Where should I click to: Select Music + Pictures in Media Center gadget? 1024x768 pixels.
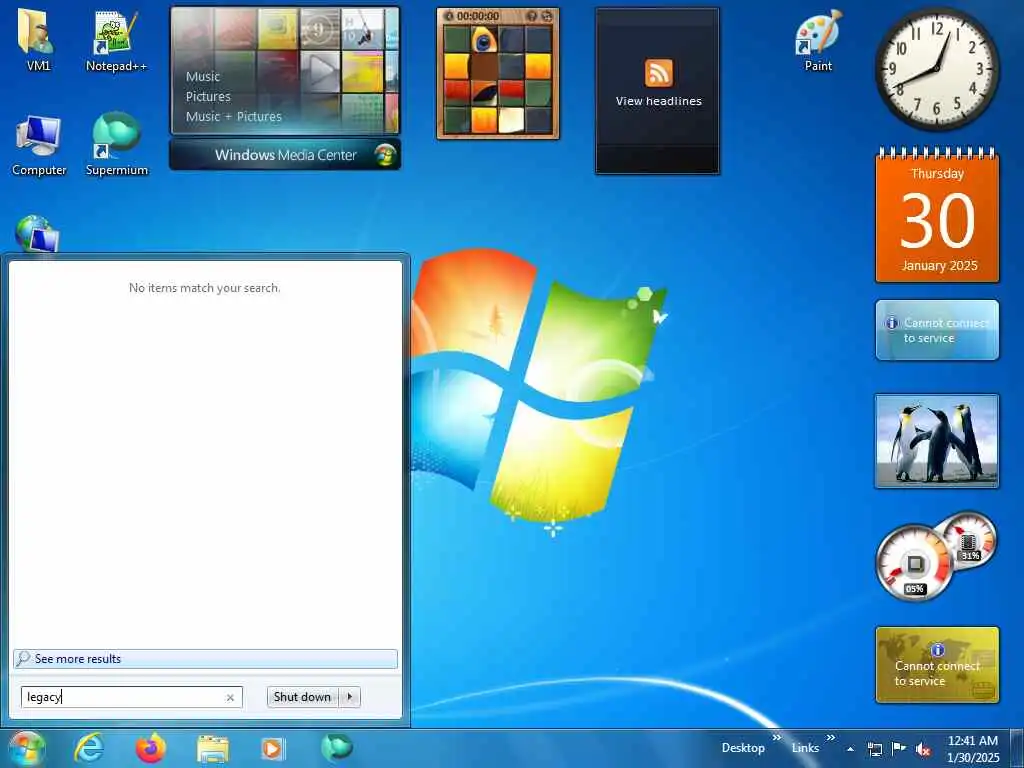(x=233, y=117)
